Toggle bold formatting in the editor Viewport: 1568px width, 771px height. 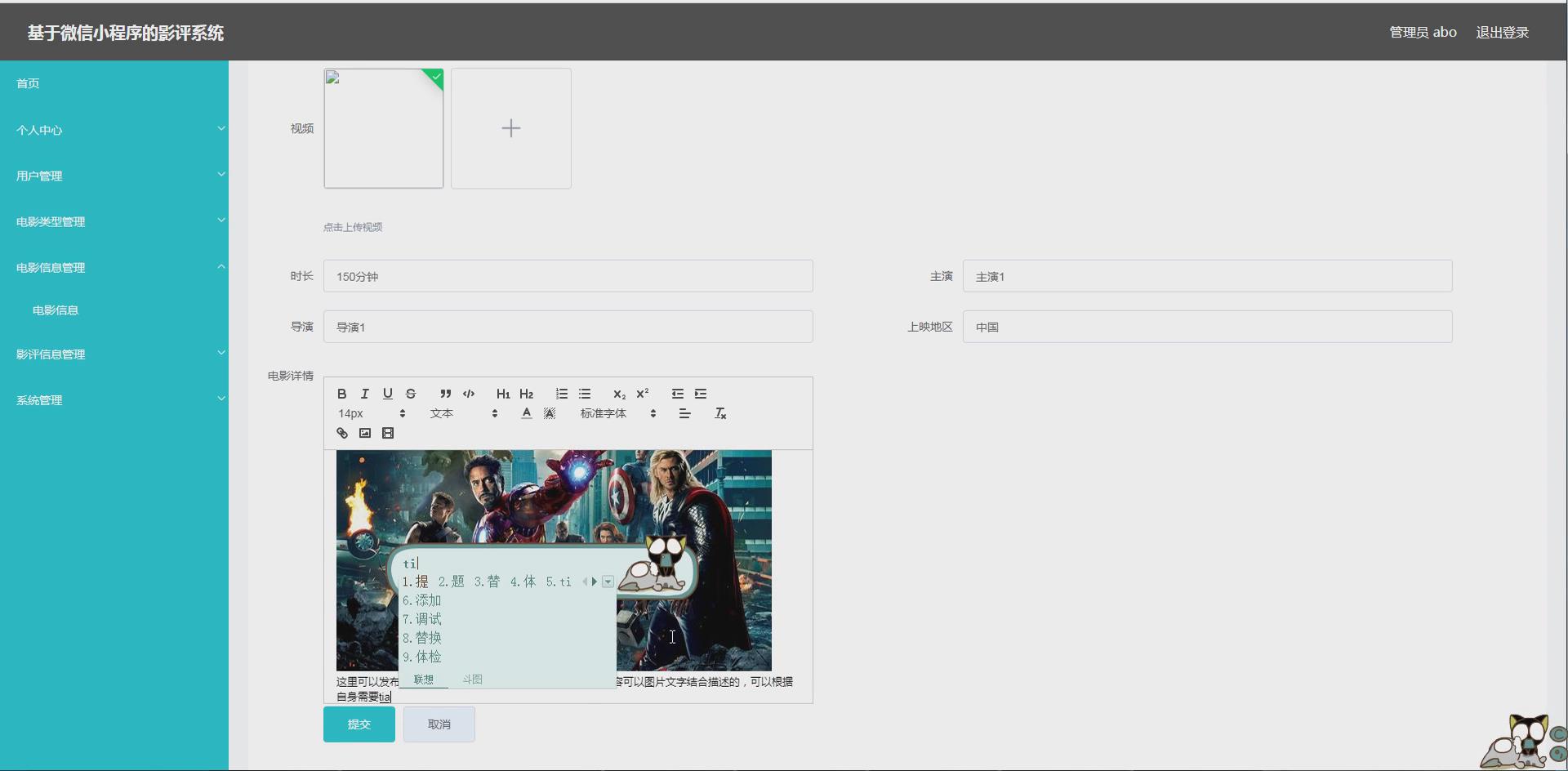tap(342, 394)
